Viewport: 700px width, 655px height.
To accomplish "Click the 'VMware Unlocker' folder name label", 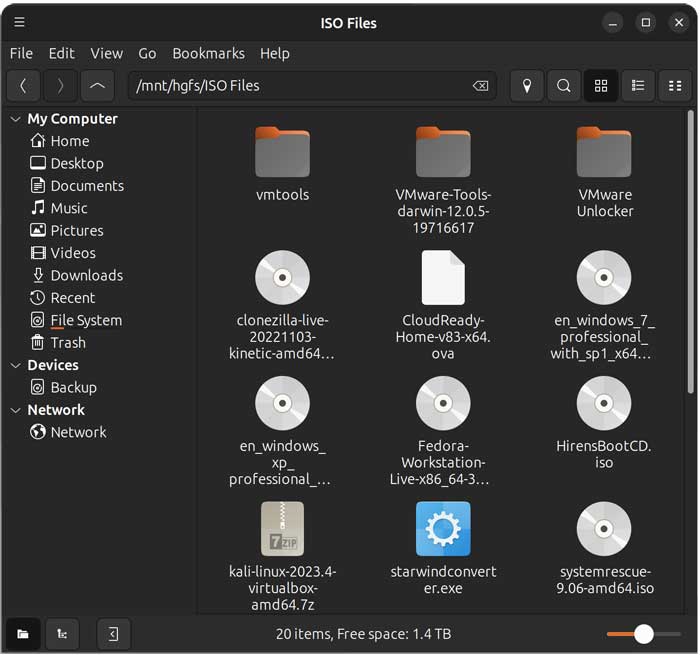I will point(604,203).
